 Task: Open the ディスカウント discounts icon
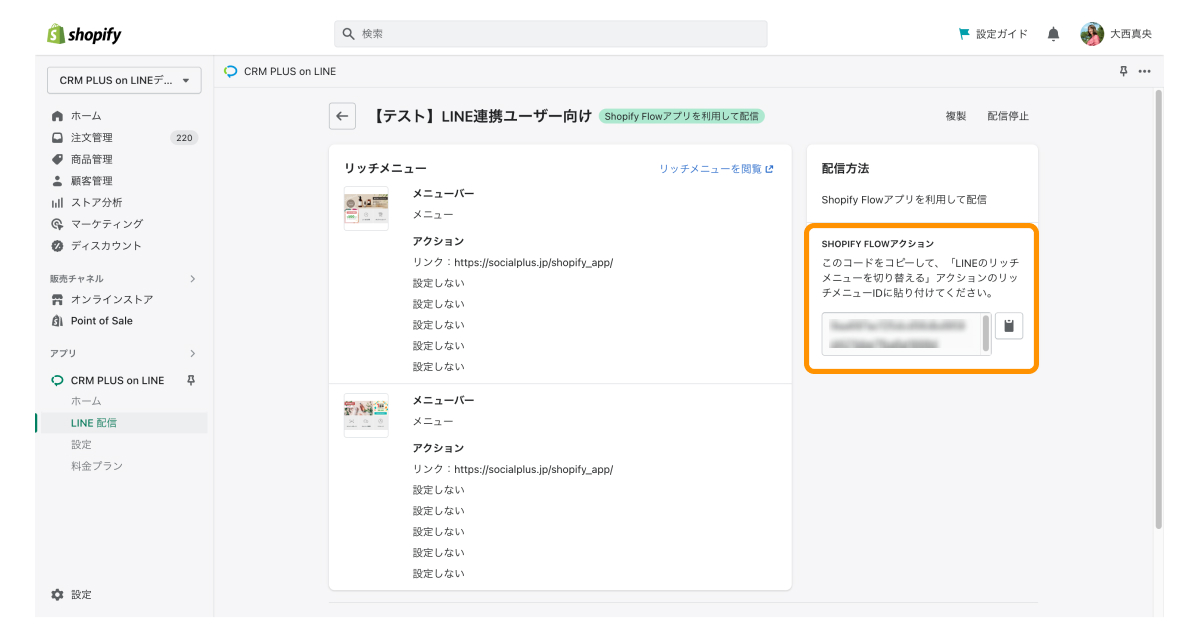56,245
